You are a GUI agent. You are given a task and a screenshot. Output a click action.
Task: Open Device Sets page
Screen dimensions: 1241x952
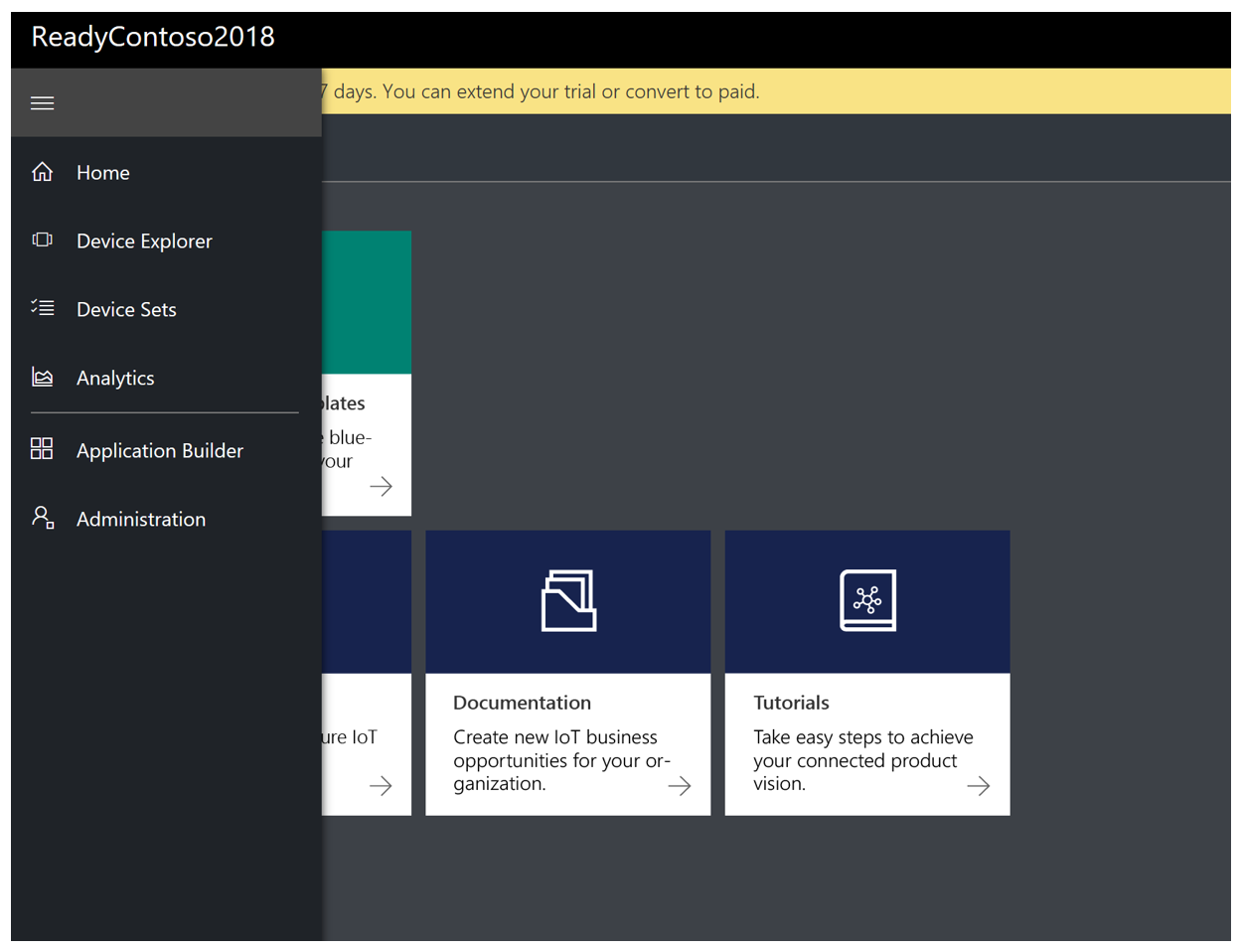166,309
